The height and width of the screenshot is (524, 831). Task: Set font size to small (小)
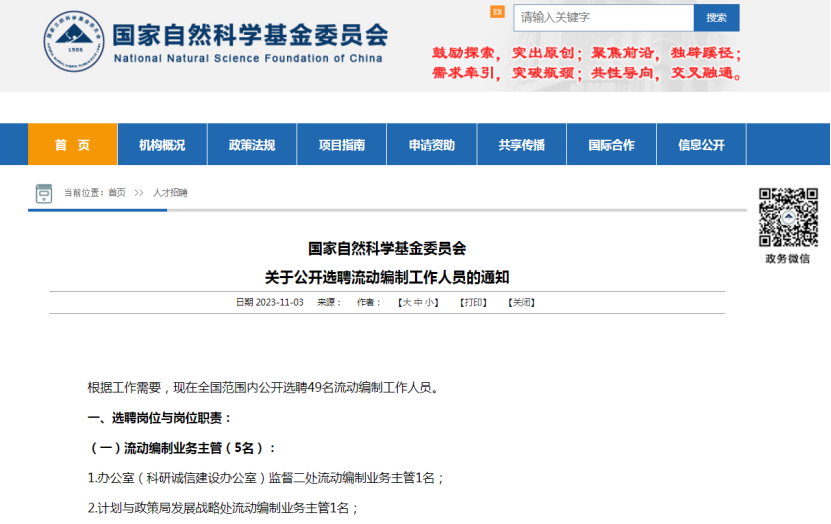pos(431,302)
